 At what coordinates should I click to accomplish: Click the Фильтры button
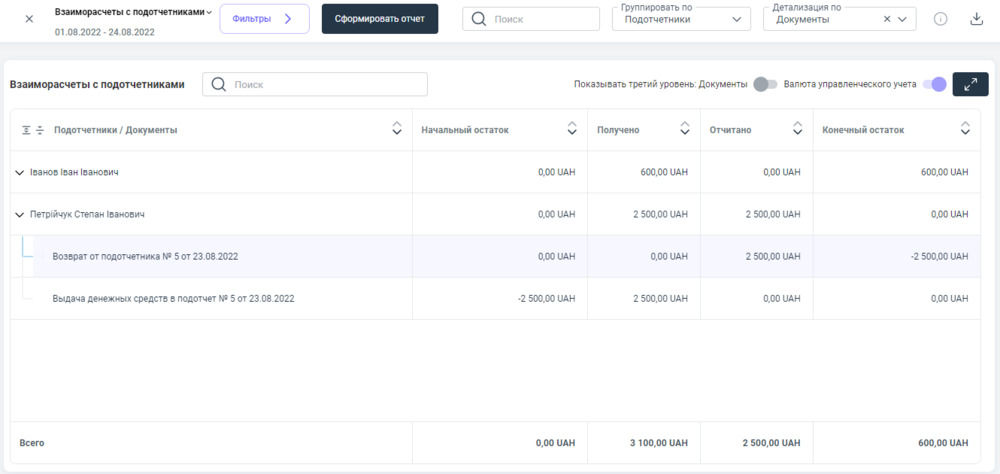tap(264, 19)
